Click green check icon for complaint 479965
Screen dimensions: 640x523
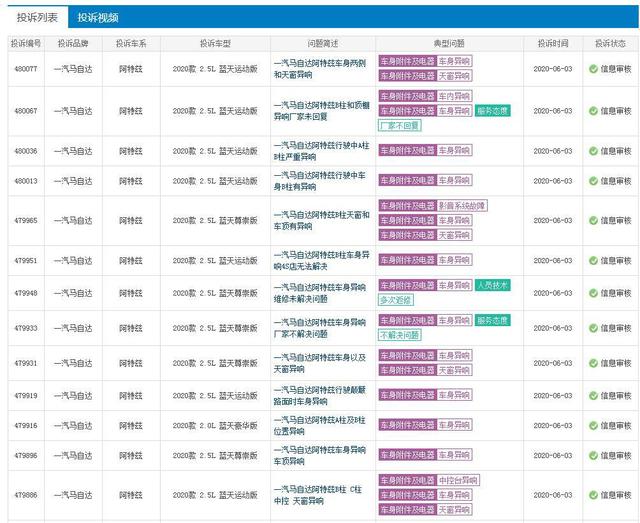(x=593, y=220)
